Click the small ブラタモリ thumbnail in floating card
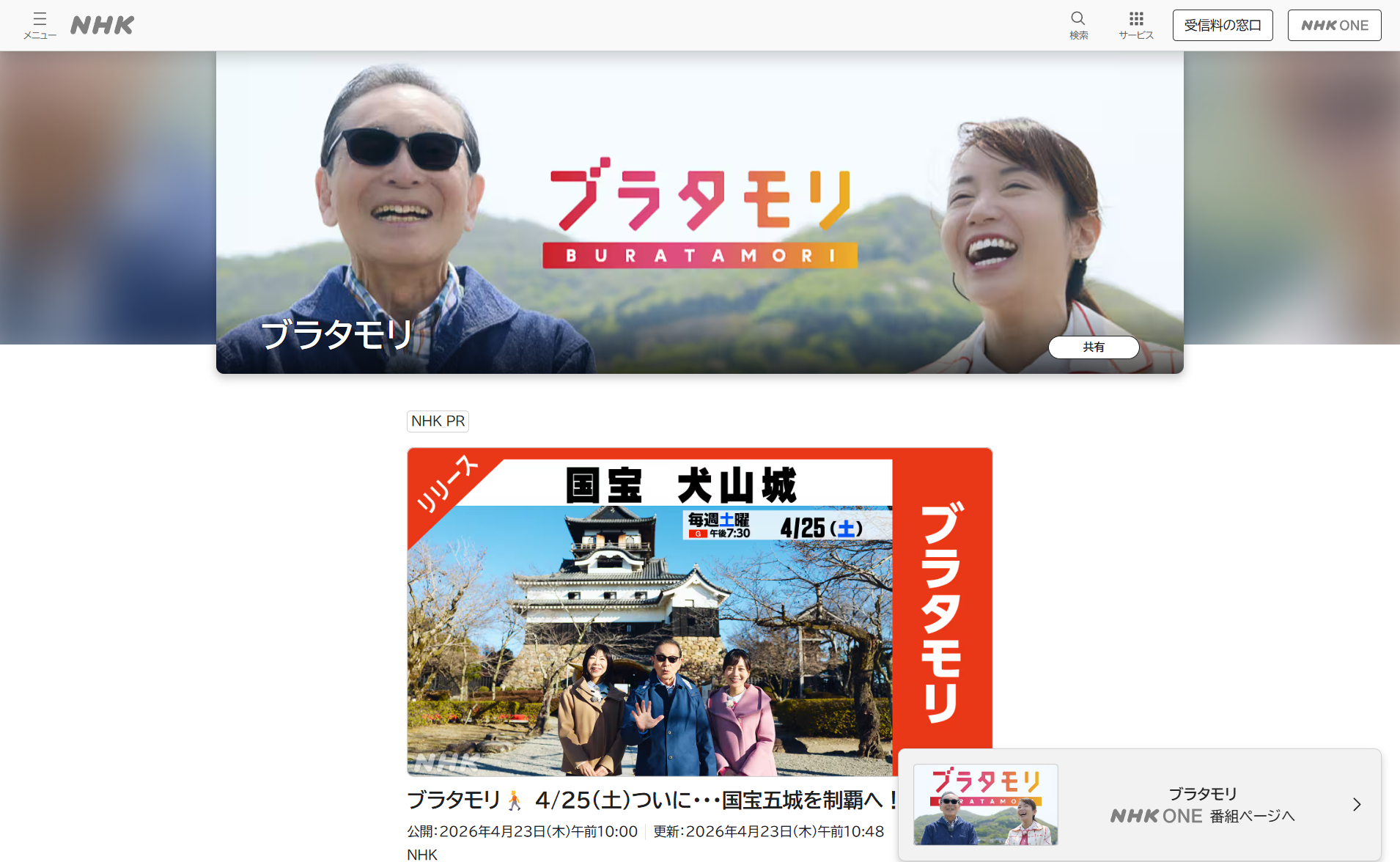 [985, 804]
